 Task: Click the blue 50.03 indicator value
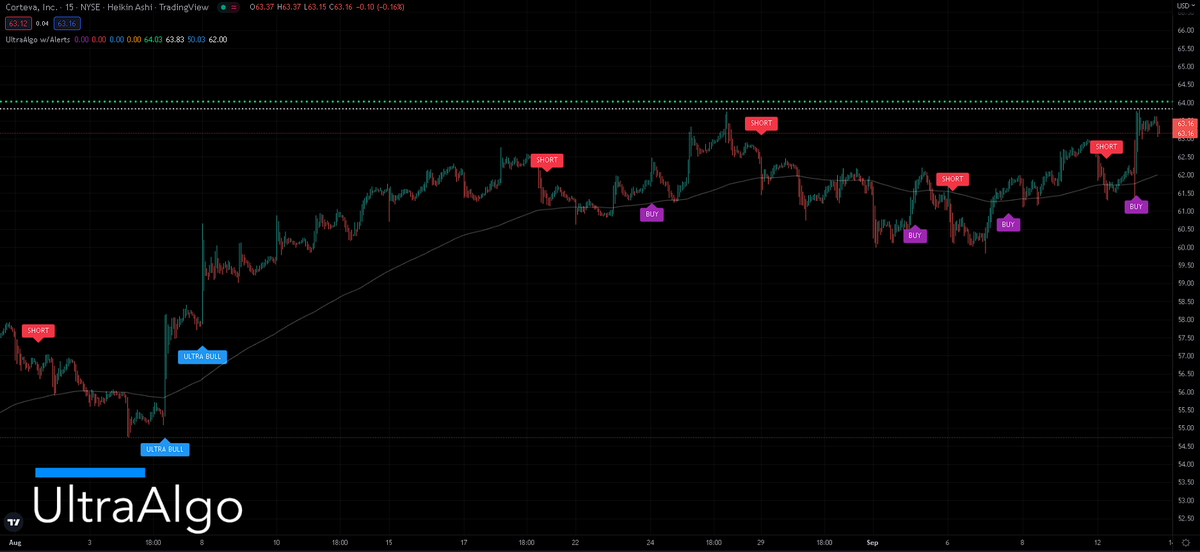point(195,39)
